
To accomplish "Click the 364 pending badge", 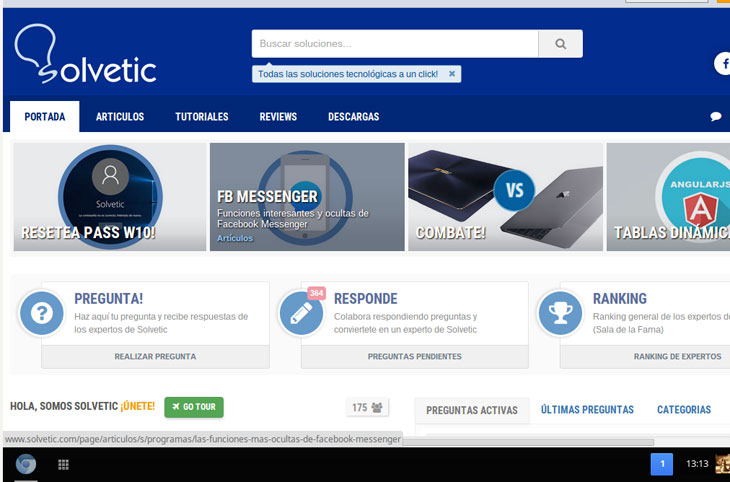I will point(316,293).
